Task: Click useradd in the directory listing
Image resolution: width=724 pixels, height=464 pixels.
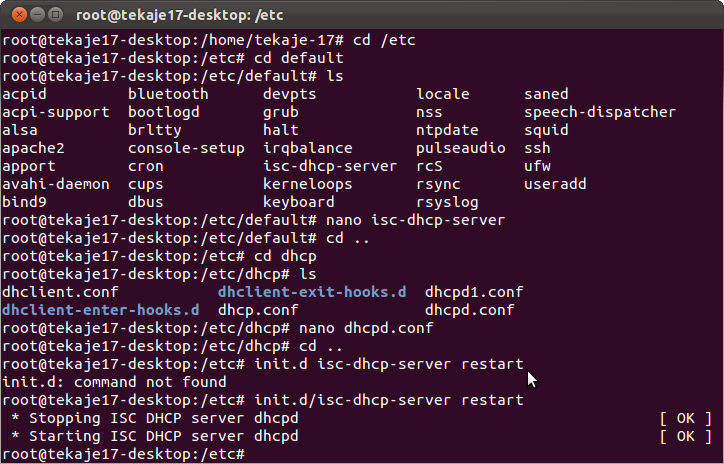Action: pos(555,184)
